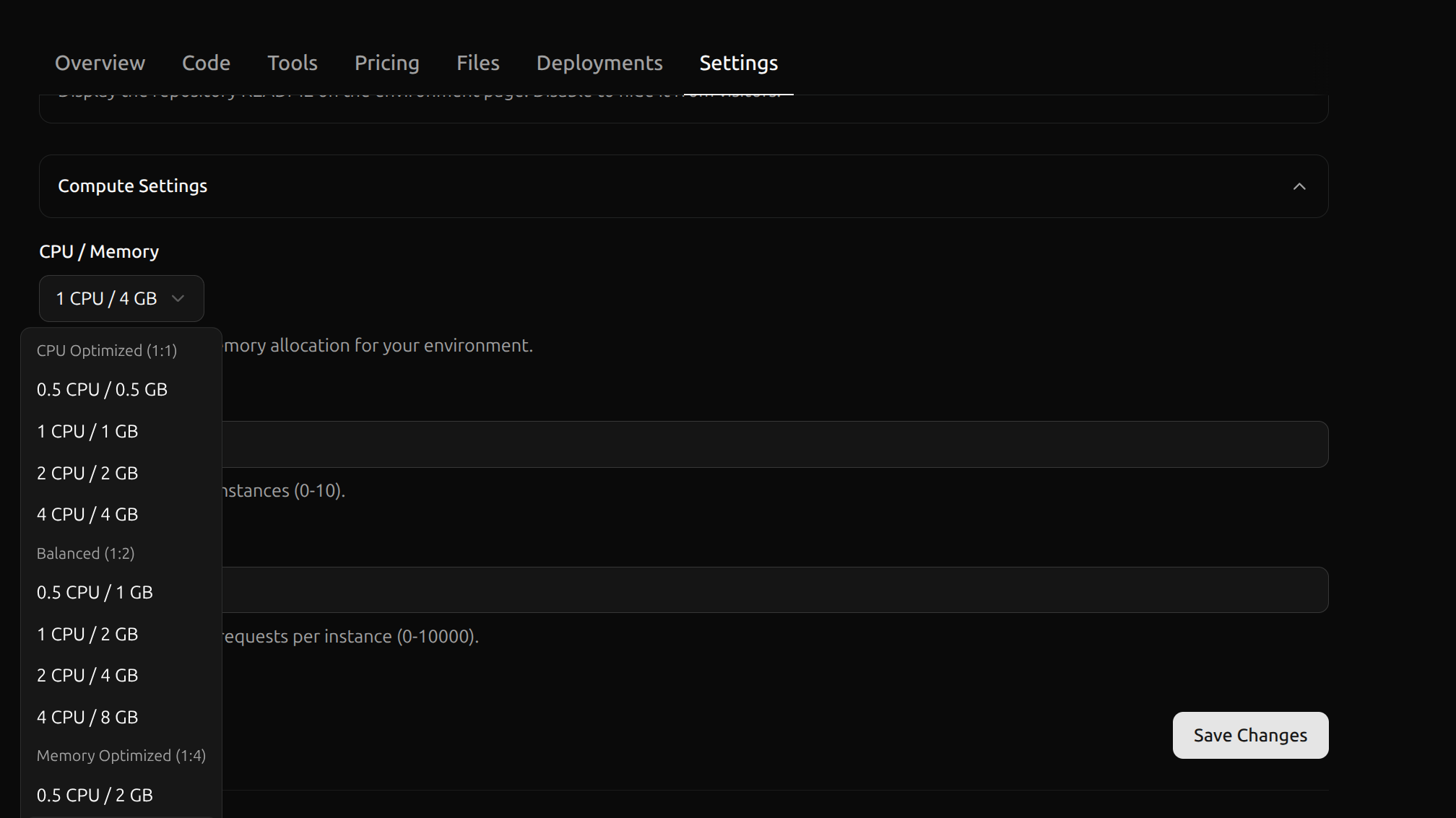Screen dimensions: 1456x818
Task: Pick the 4 CPU / 8 GB option
Action: (x=87, y=717)
